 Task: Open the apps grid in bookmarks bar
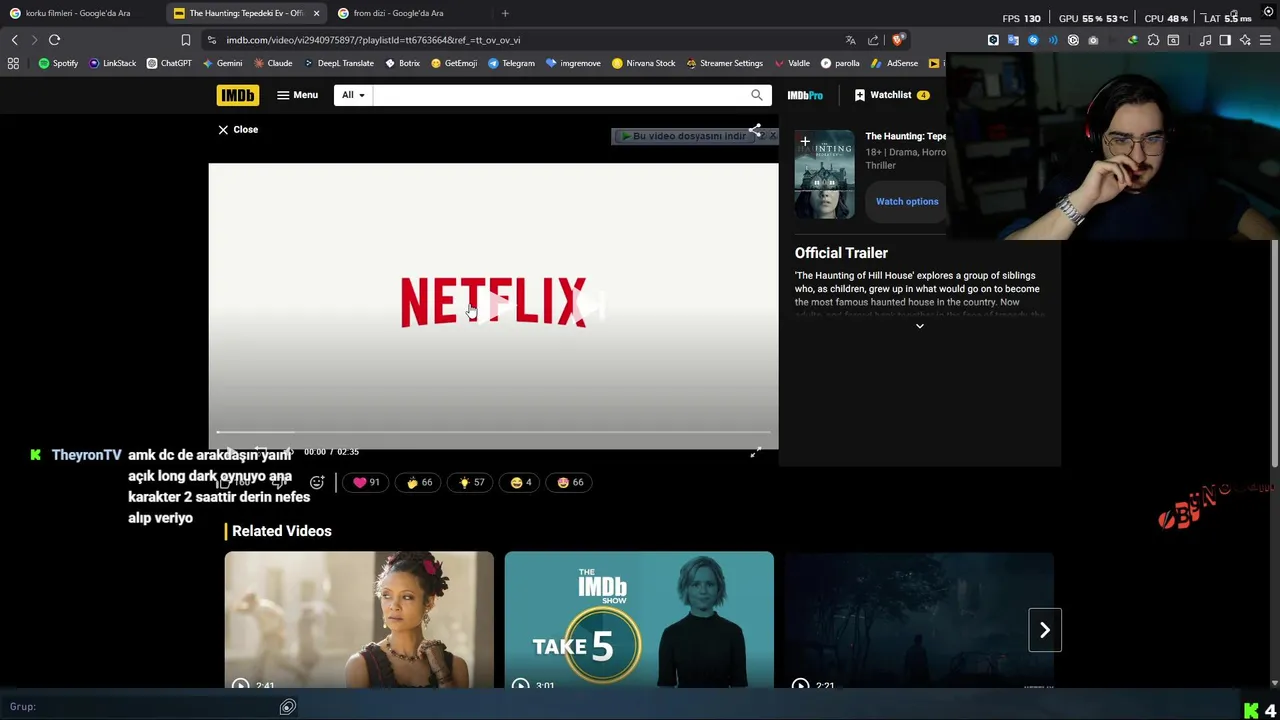tap(13, 63)
